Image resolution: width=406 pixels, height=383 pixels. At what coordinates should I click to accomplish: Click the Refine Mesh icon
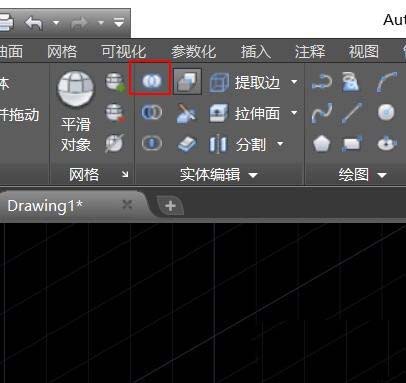pos(115,144)
